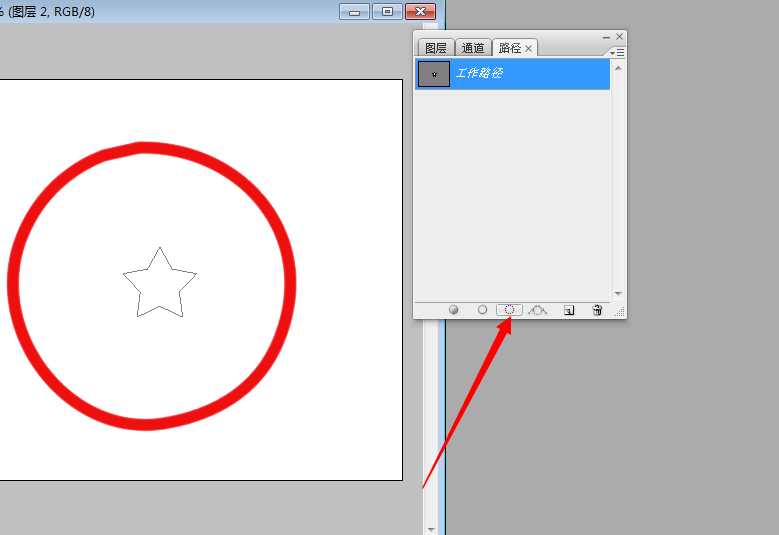Close the 路径 tab with its x

(529, 48)
